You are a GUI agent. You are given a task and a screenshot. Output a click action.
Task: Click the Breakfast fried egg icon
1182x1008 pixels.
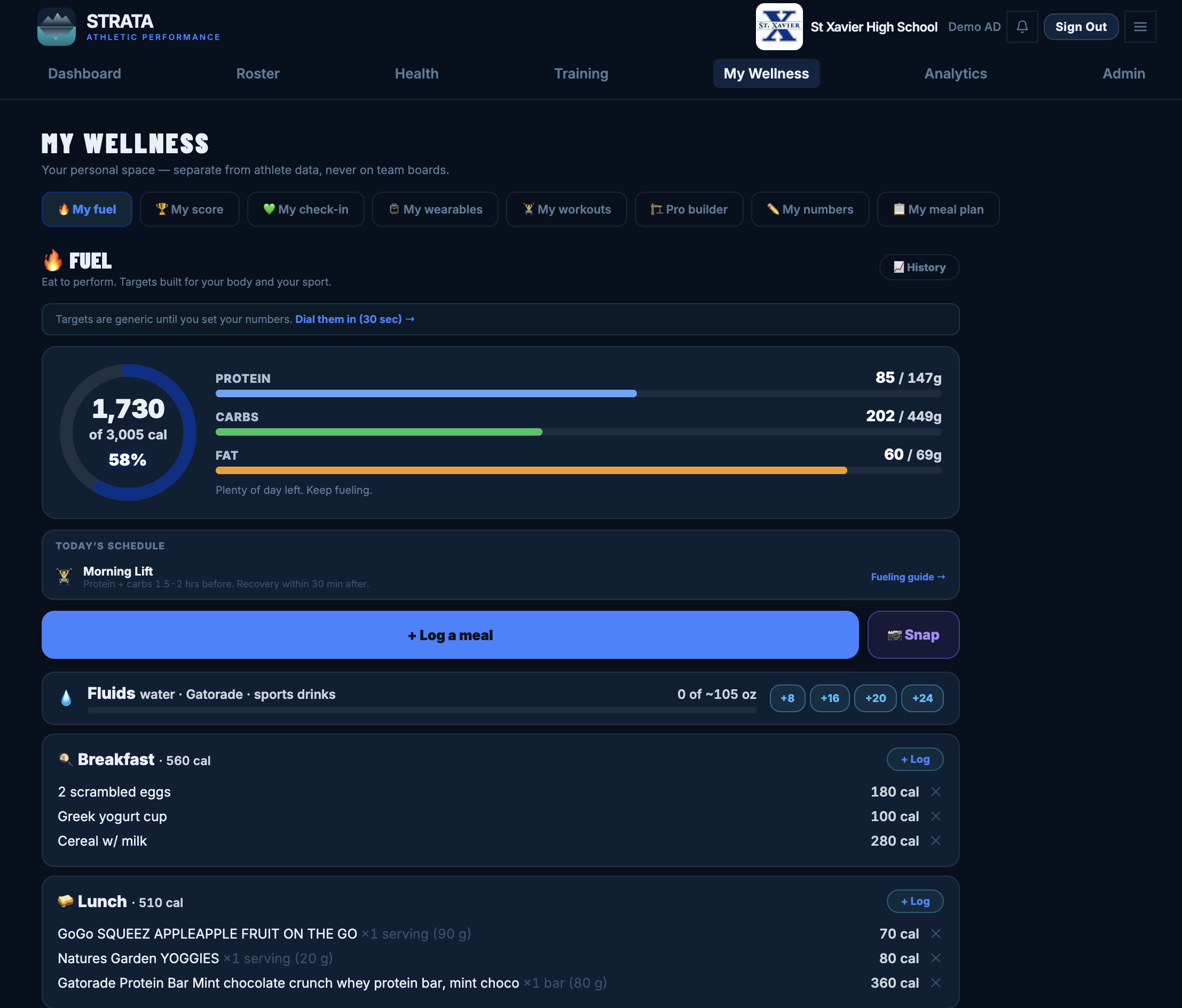65,759
